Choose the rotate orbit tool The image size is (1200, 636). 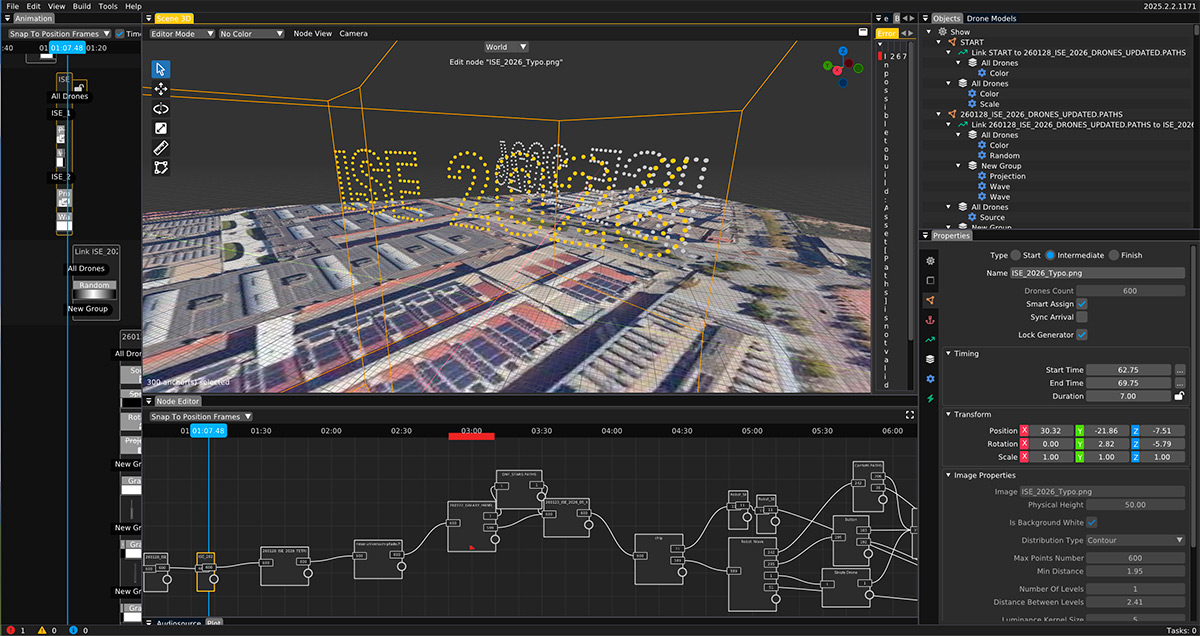pos(161,108)
